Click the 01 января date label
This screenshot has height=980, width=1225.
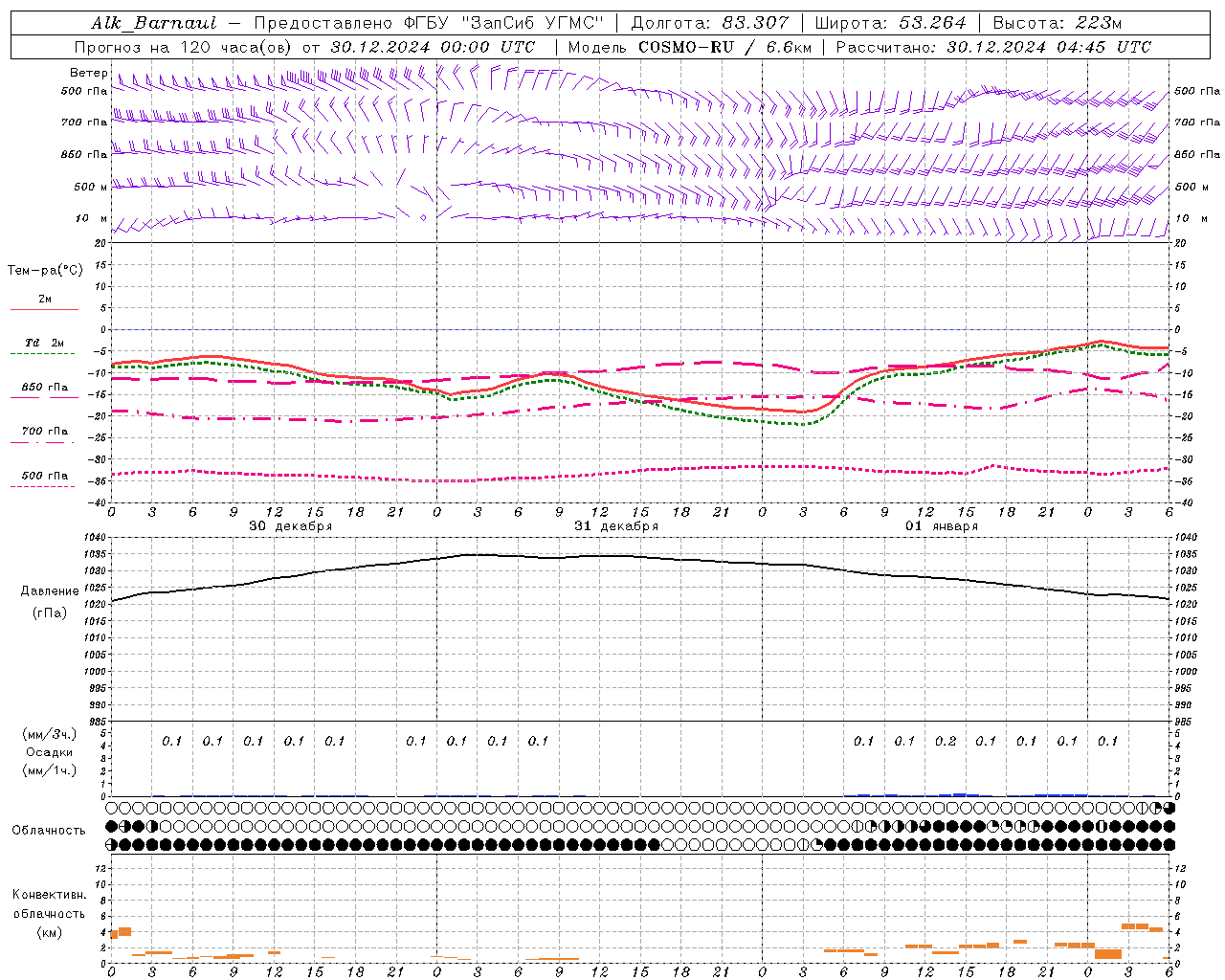pyautogui.click(x=942, y=526)
